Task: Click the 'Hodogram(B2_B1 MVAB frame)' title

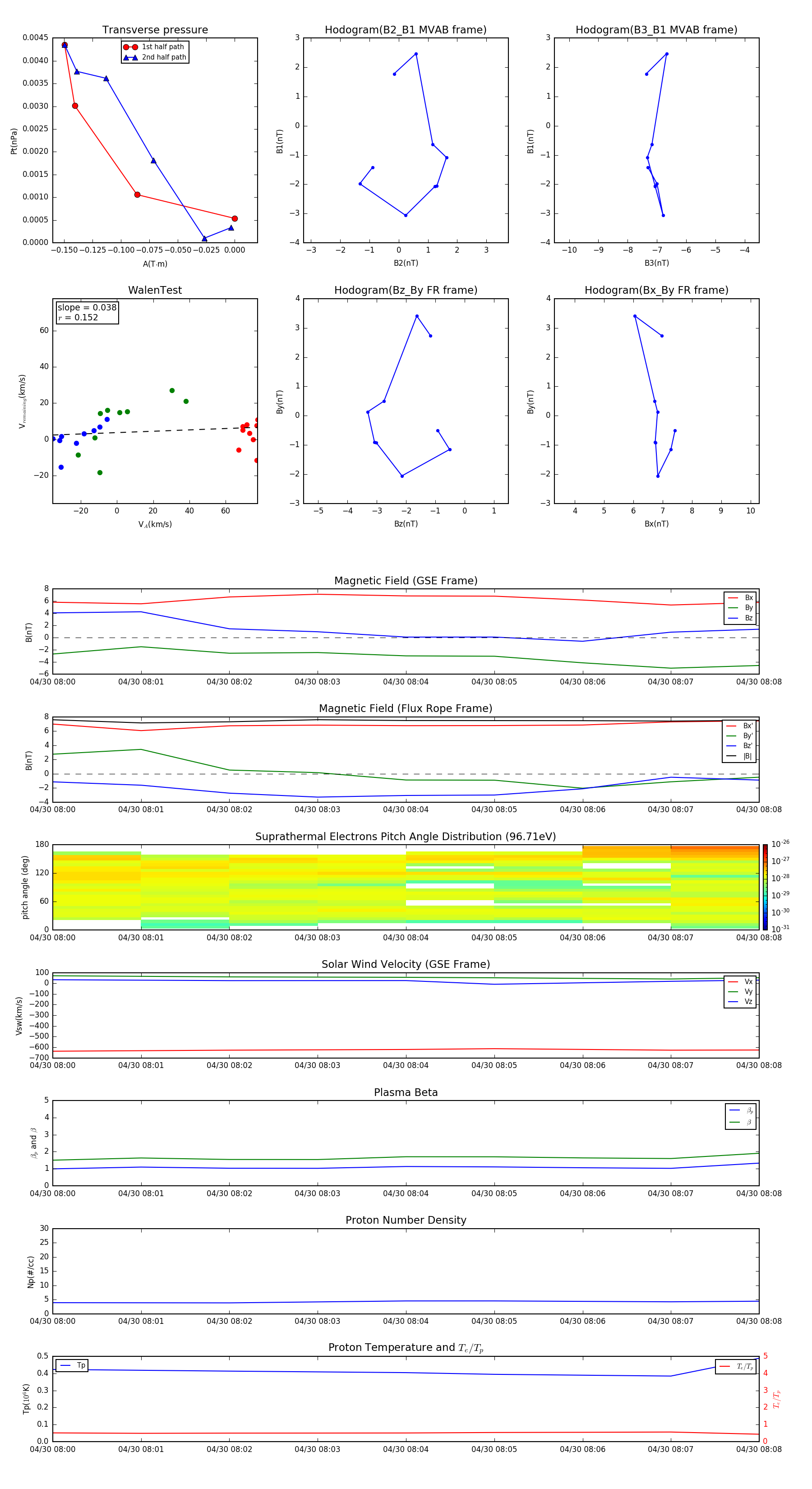Action: click(406, 30)
